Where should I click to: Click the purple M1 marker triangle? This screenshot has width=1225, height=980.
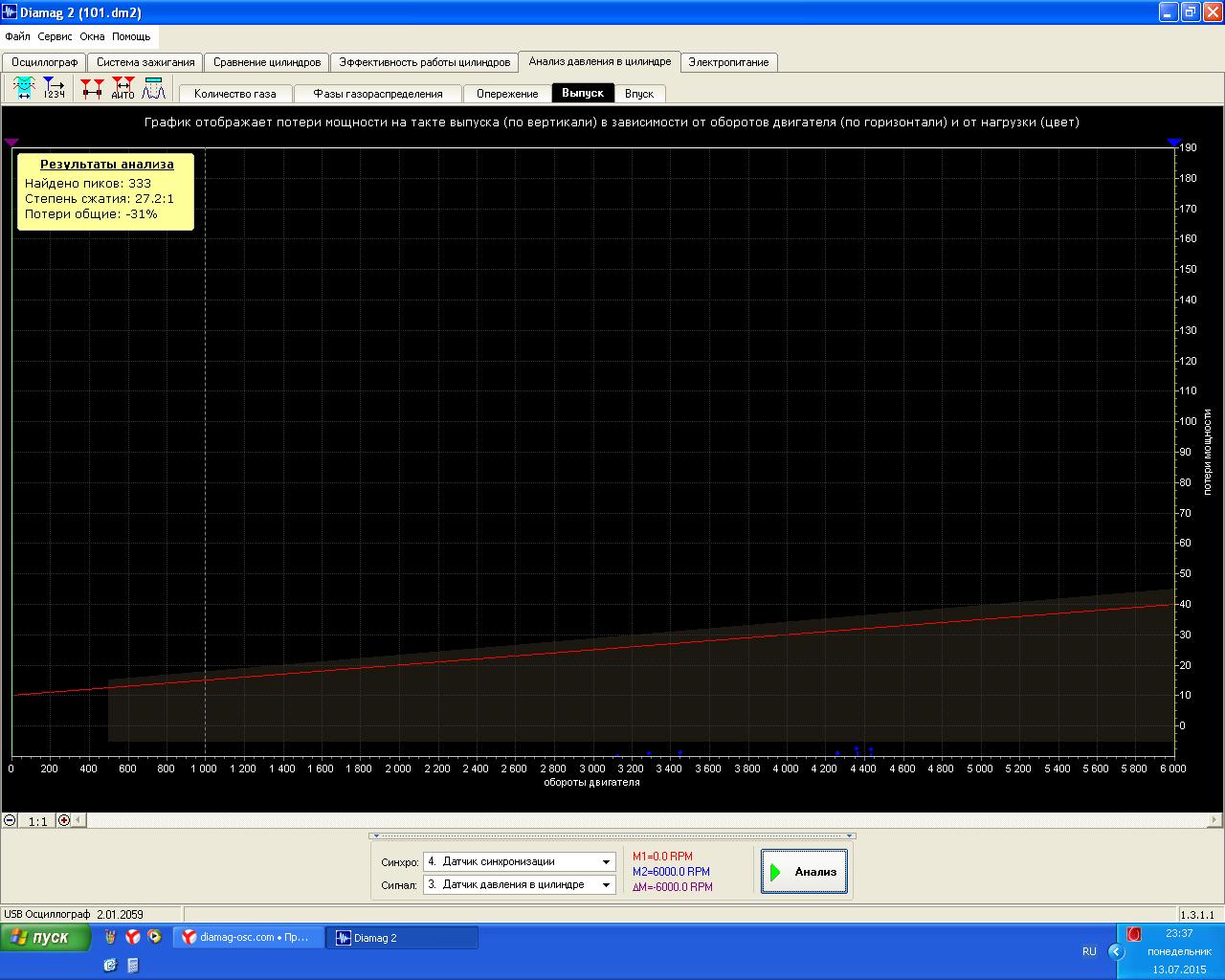point(11,143)
